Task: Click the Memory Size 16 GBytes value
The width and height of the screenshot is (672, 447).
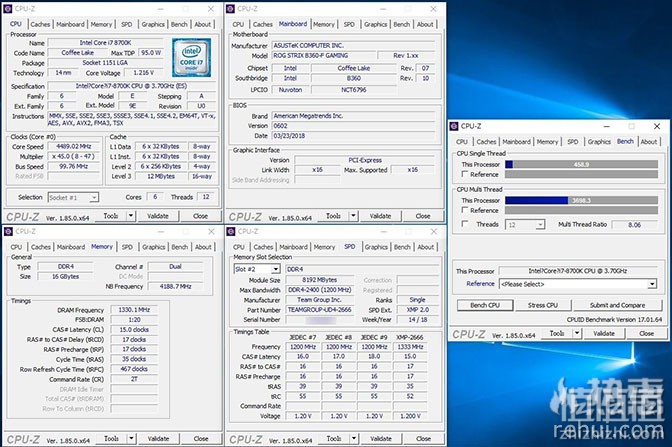Action: (66, 276)
